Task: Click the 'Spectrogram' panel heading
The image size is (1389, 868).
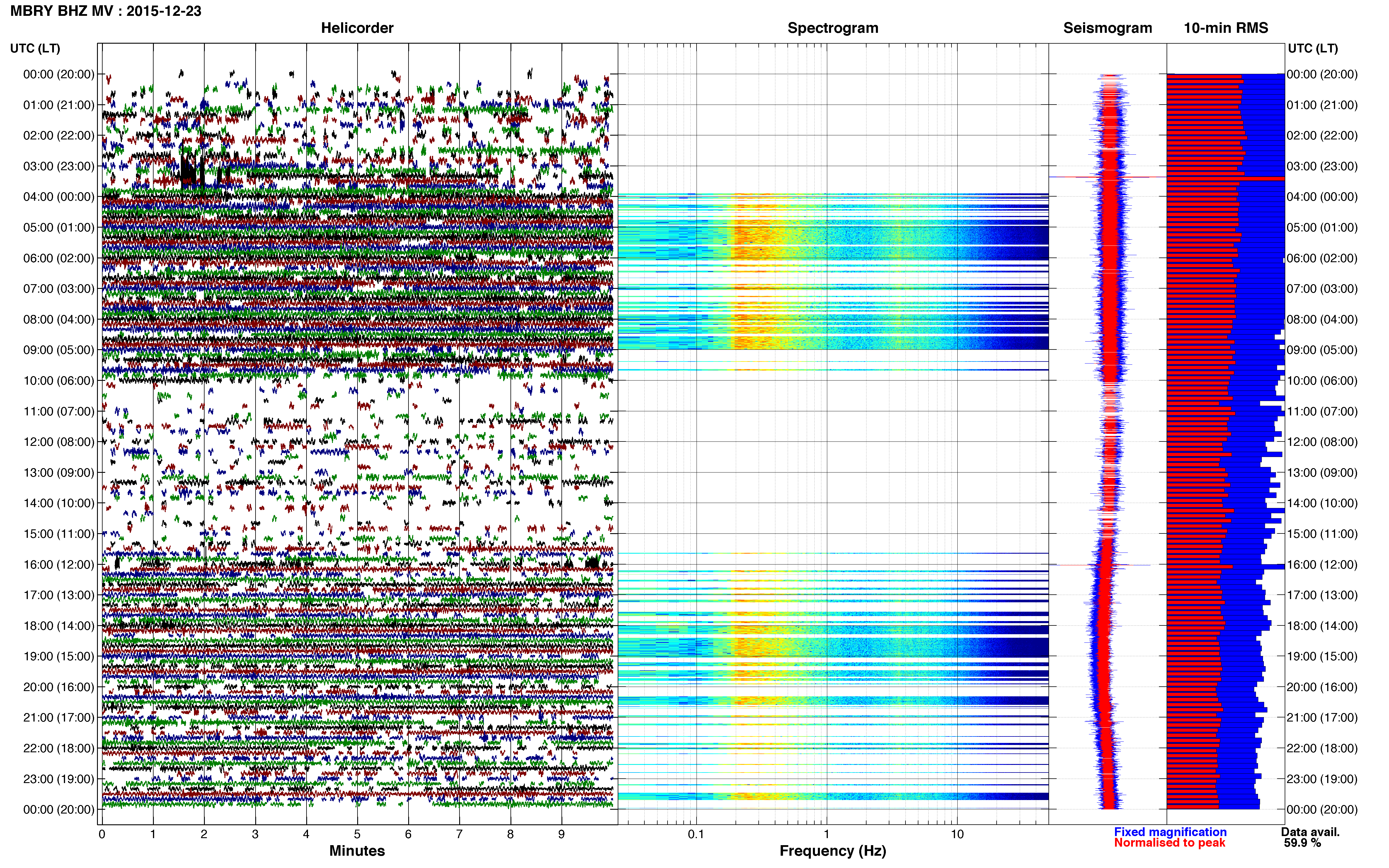Action: [x=833, y=28]
